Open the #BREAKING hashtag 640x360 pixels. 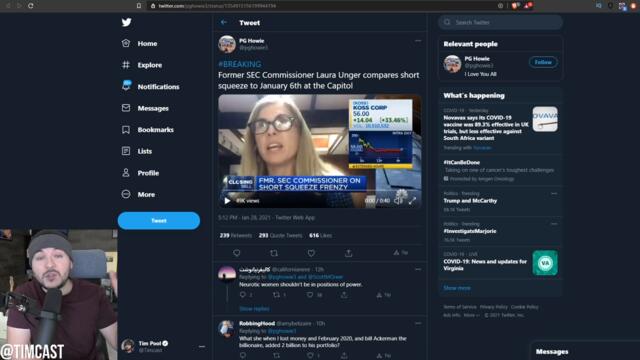pos(240,64)
